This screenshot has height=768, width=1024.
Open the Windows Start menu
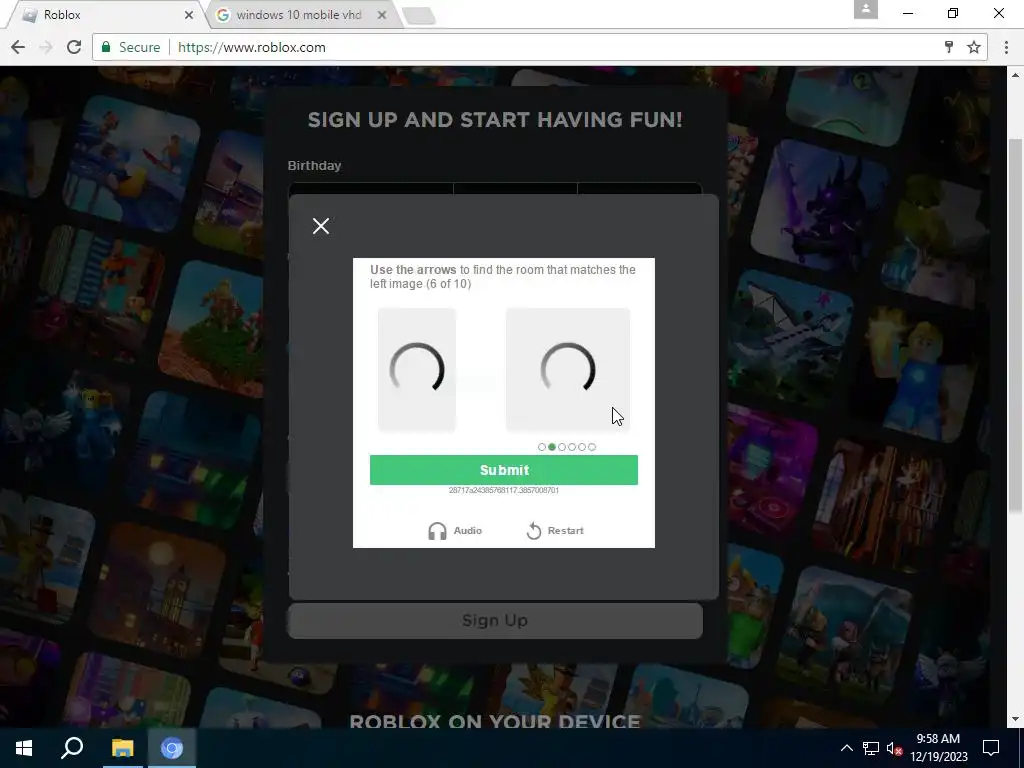click(x=24, y=748)
